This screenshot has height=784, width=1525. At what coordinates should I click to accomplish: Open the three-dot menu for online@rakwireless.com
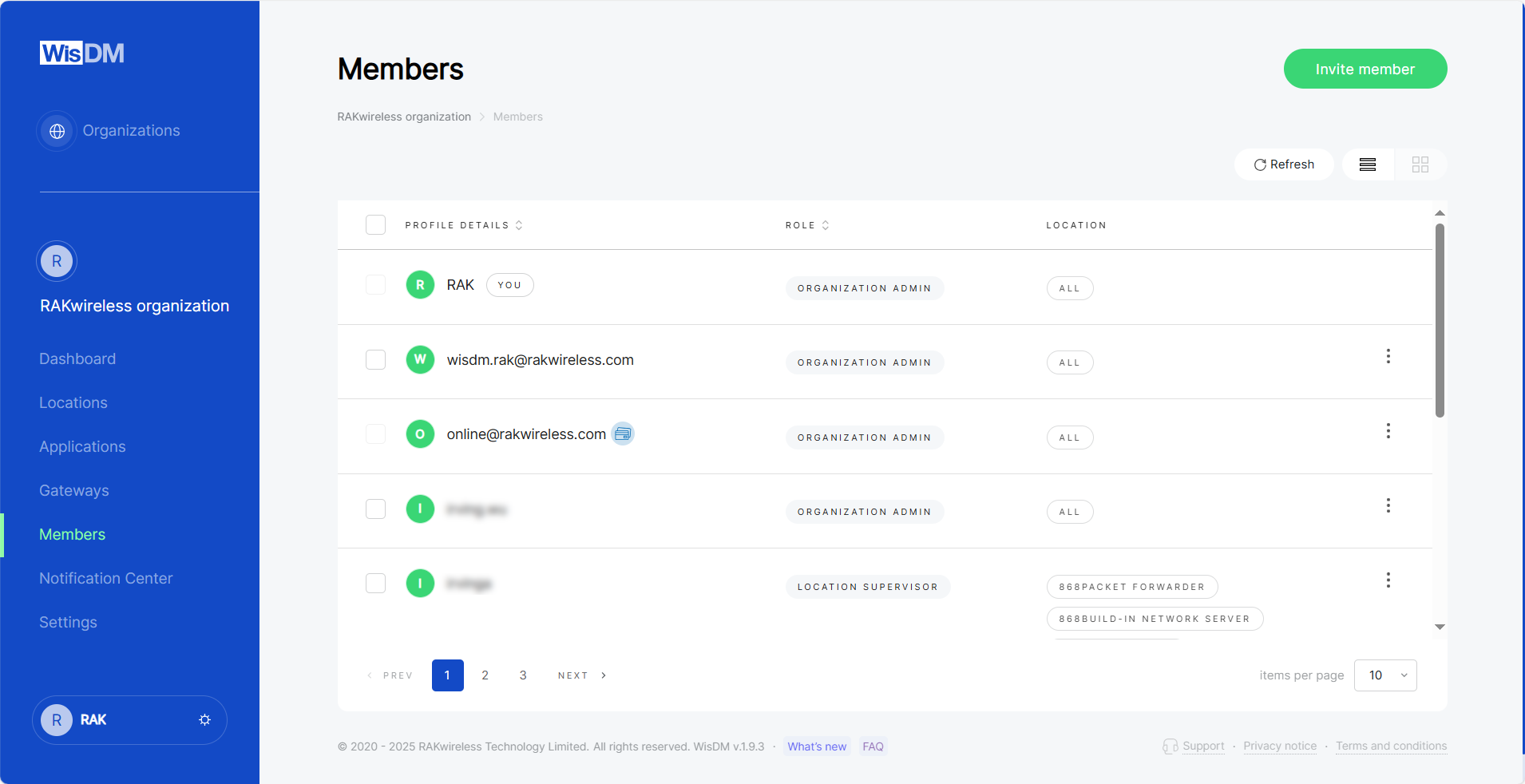pyautogui.click(x=1388, y=431)
